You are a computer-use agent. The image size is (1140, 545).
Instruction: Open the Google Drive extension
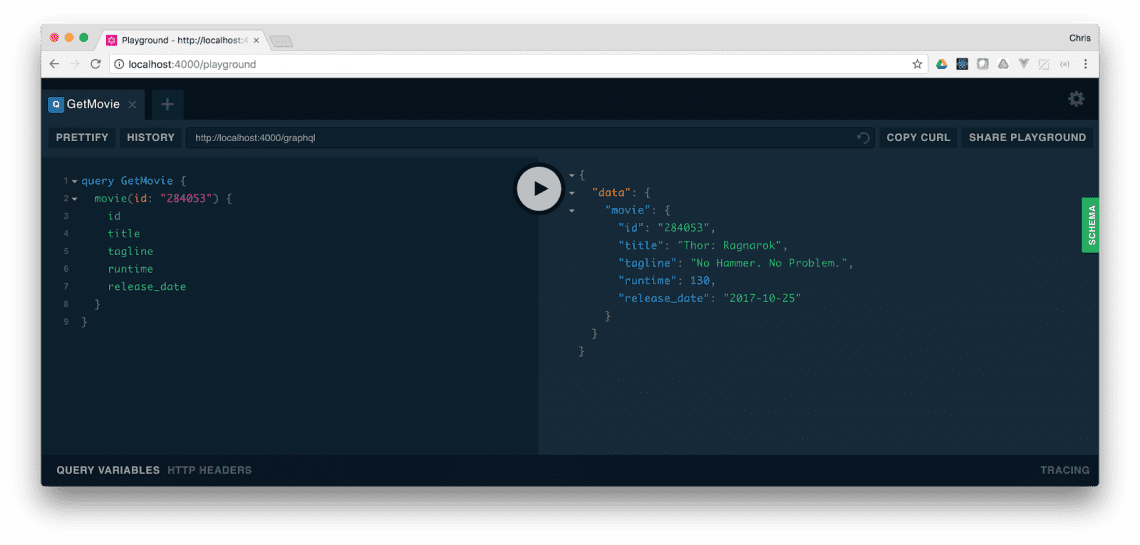[941, 64]
